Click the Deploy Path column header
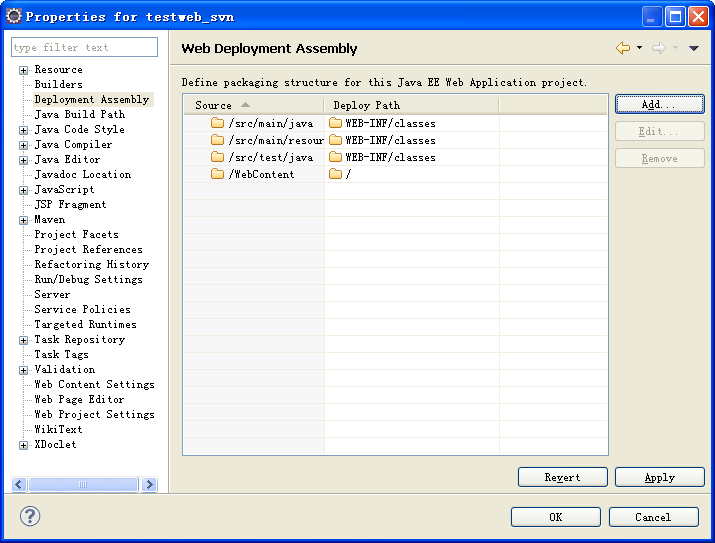The height and width of the screenshot is (543, 715). tap(412, 105)
